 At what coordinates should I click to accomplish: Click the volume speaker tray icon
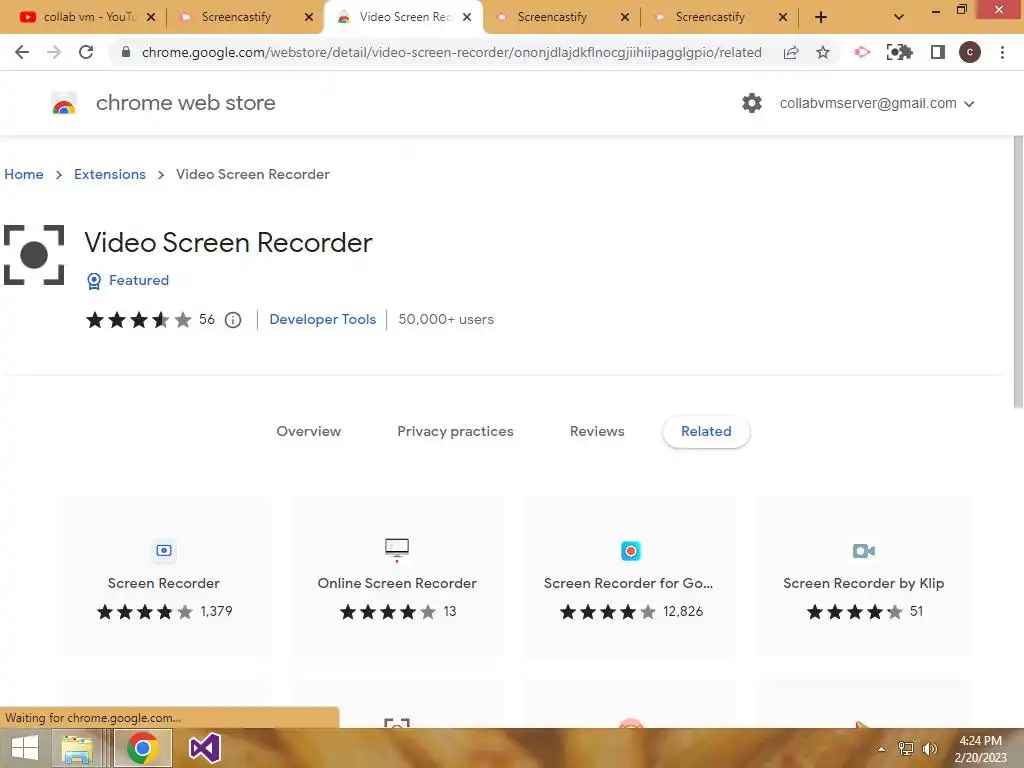point(930,749)
